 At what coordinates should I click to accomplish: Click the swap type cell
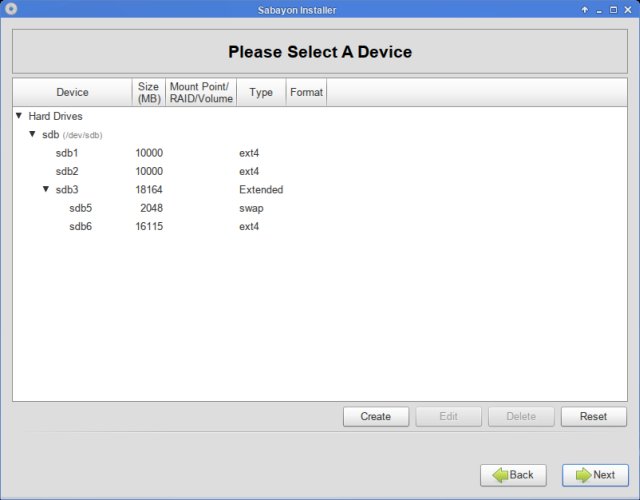[x=251, y=209]
